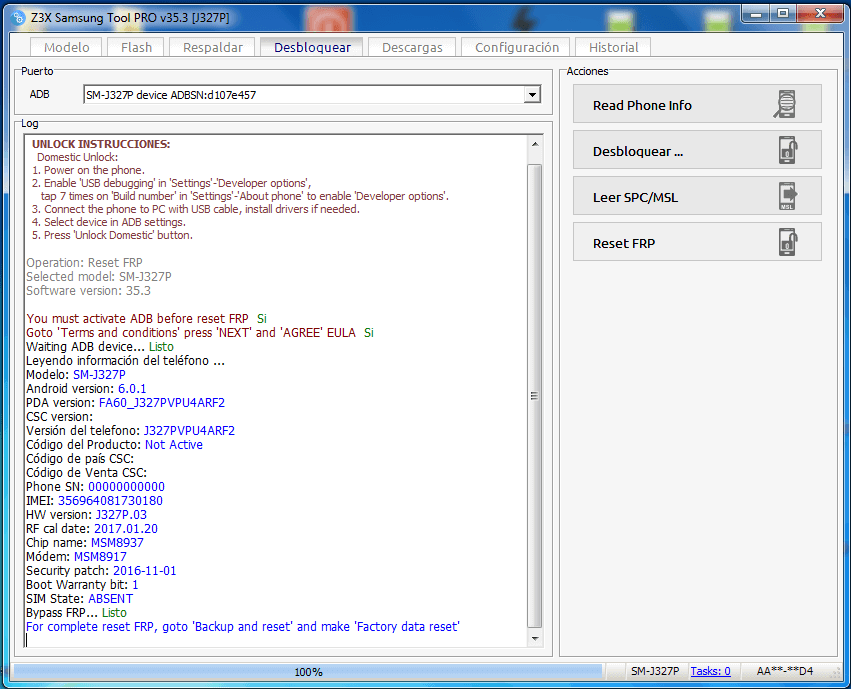Click the log scrollbar down arrow
The image size is (851, 689).
(535, 639)
